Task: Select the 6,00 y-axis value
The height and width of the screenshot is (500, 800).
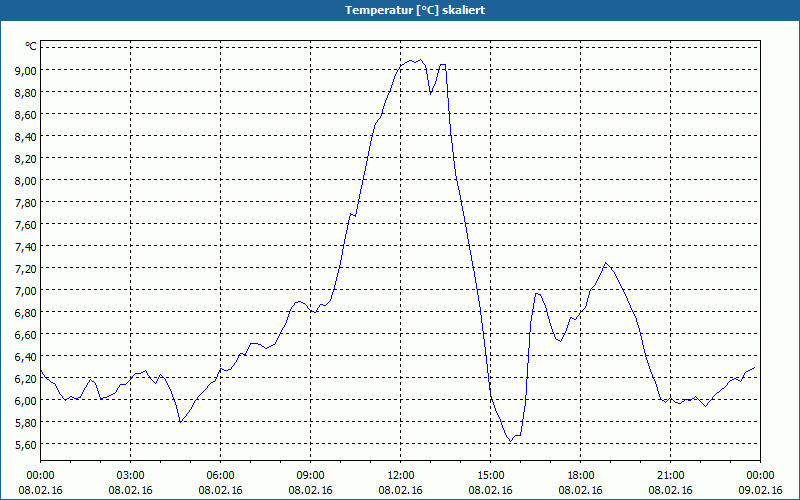Action: point(26,401)
